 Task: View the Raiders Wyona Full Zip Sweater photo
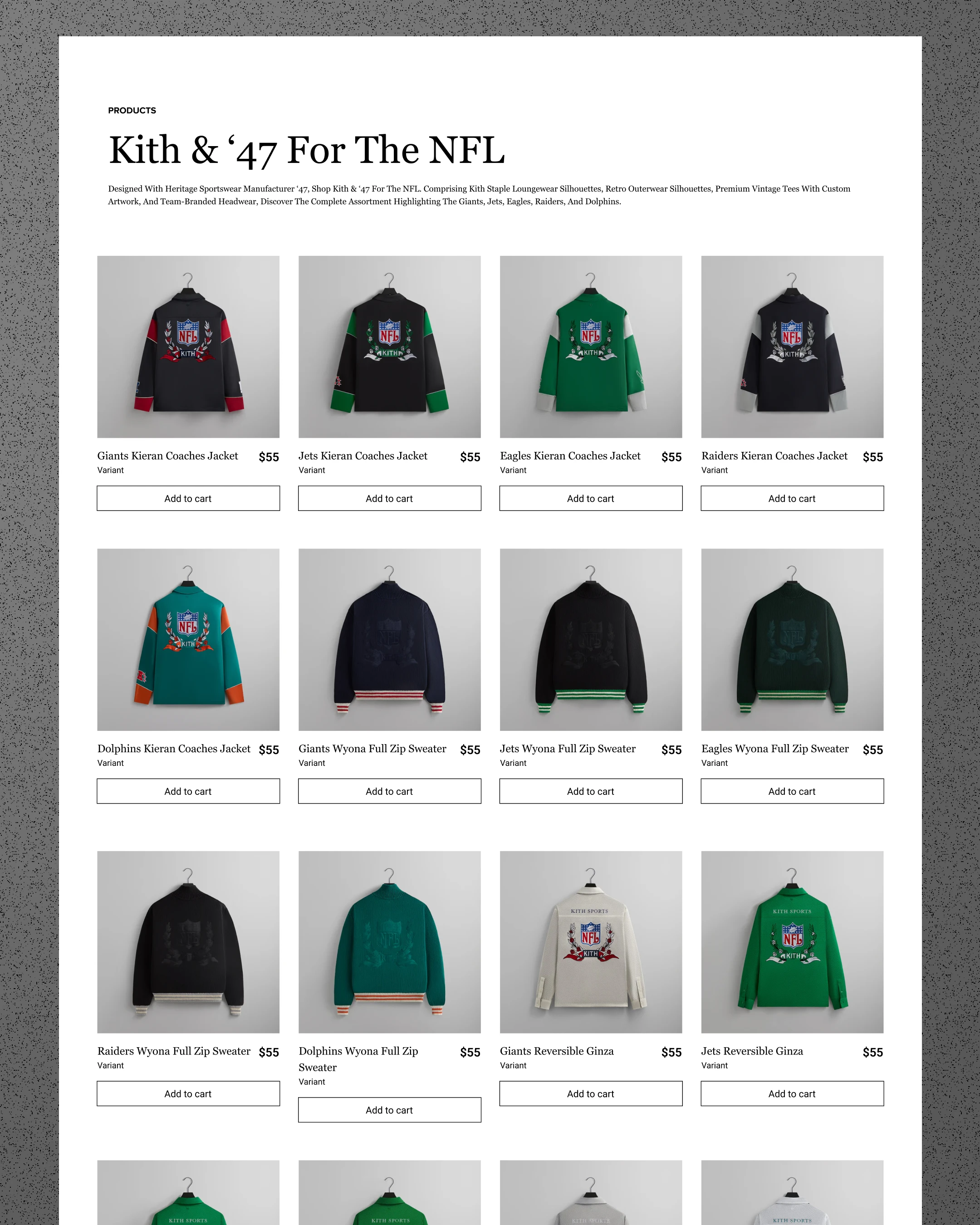point(188,941)
